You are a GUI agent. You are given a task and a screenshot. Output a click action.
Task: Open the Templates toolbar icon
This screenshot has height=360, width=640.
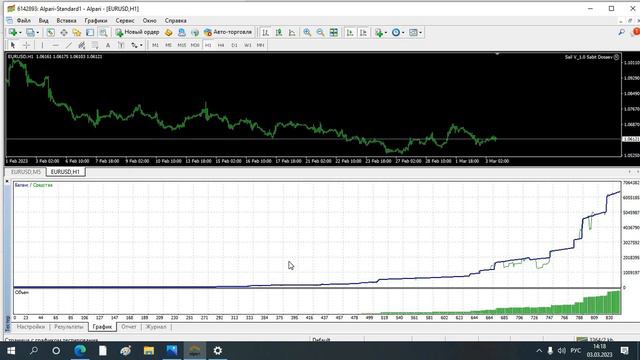[x=413, y=33]
